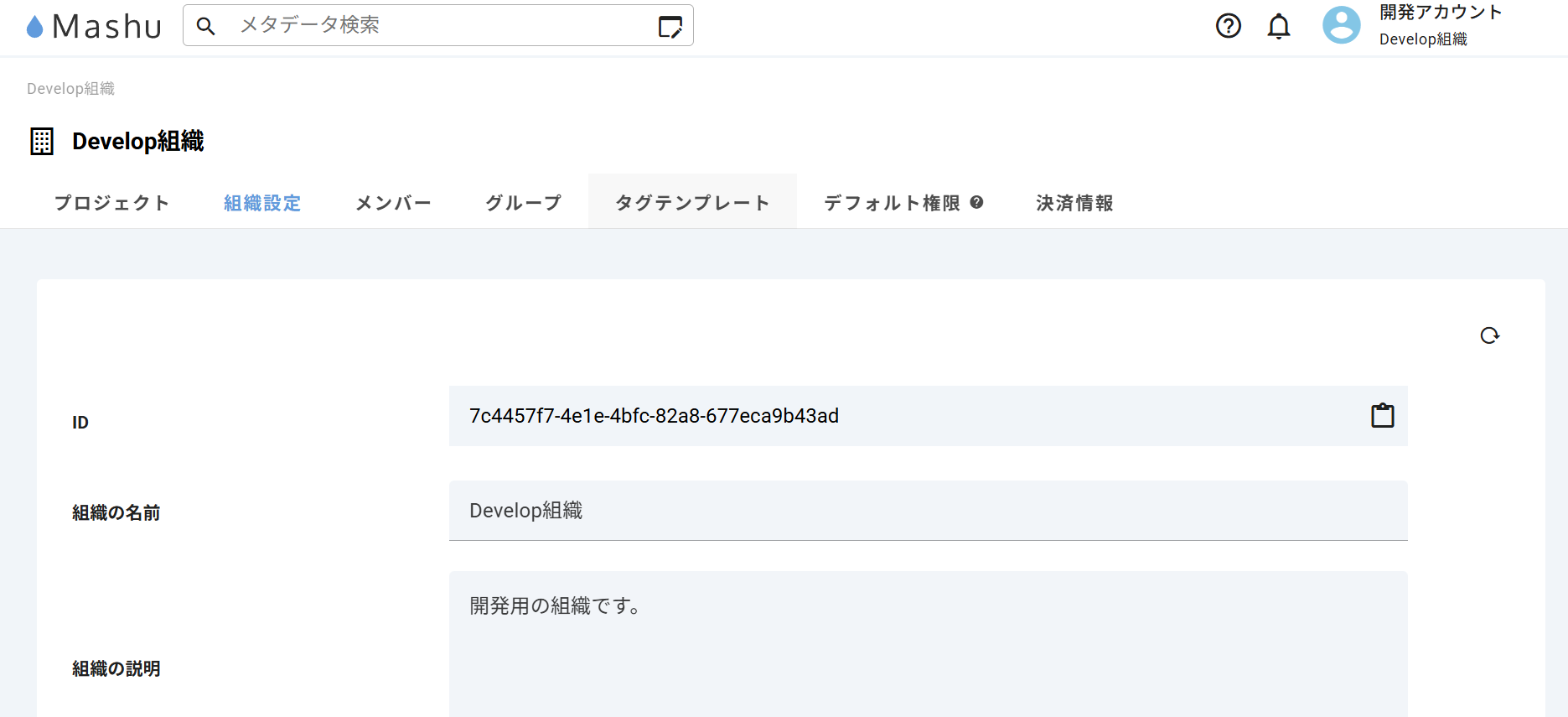Image resolution: width=1568 pixels, height=717 pixels.
Task: Click the reload refresh icon
Action: pyautogui.click(x=1489, y=335)
